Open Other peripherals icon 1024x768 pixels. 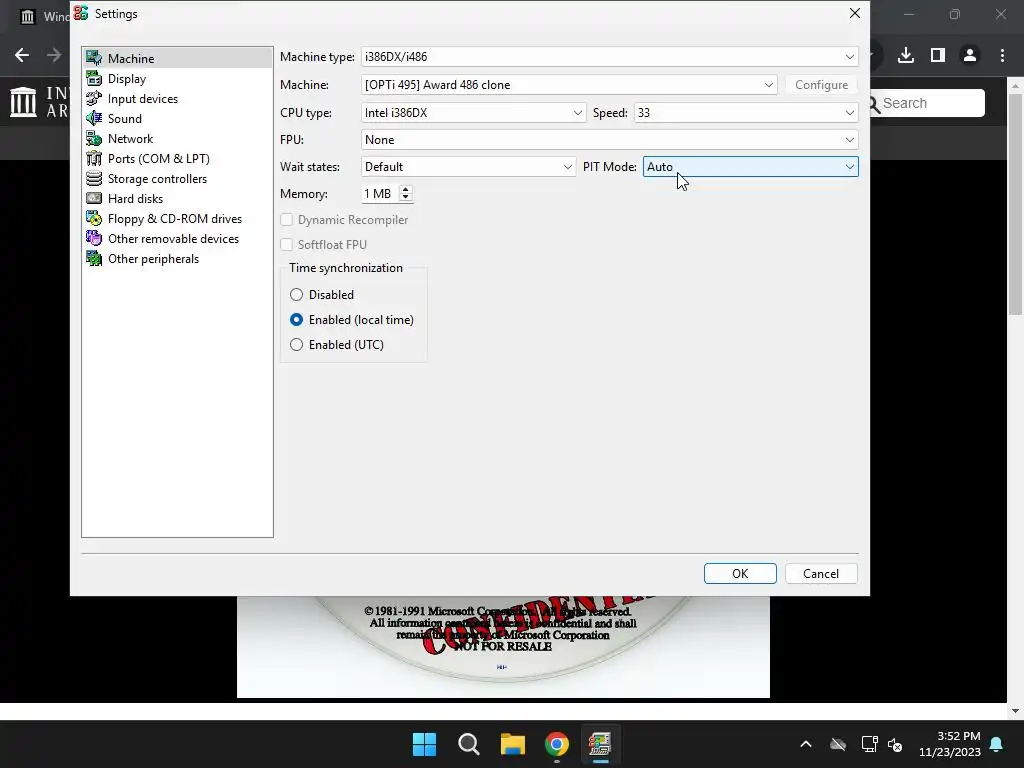tap(94, 259)
